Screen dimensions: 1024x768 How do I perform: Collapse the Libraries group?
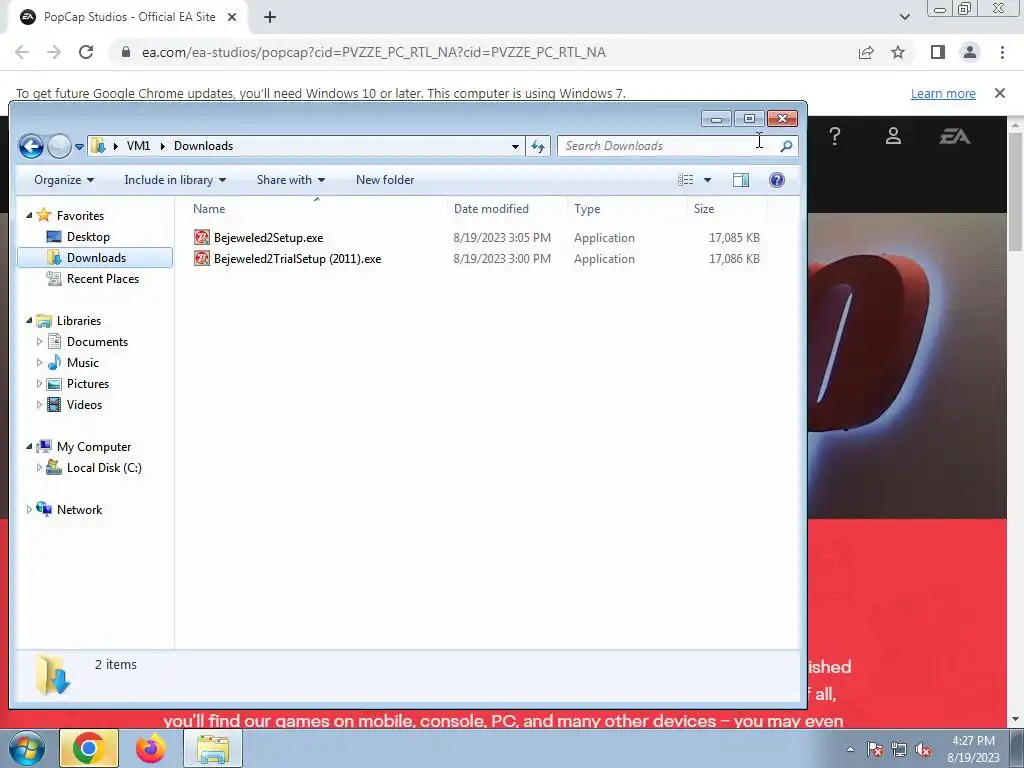point(29,321)
